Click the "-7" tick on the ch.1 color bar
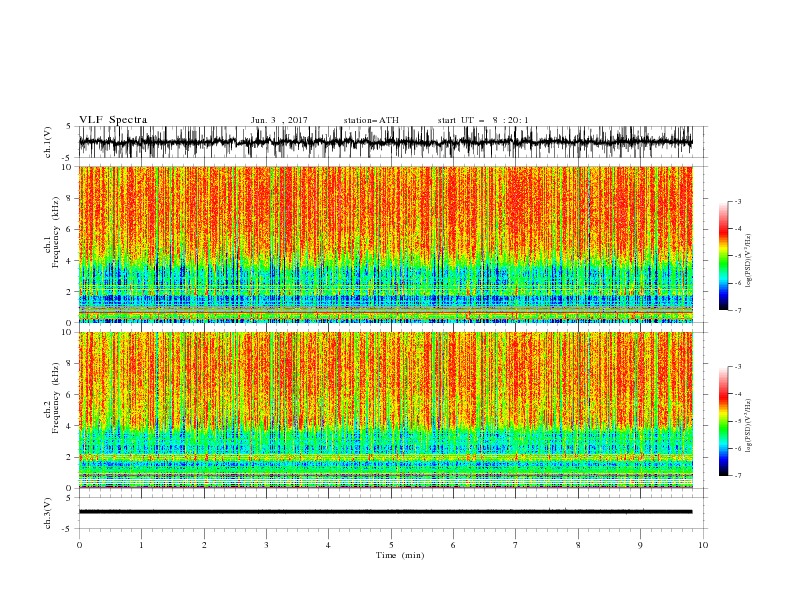The width and height of the screenshot is (792, 612). coord(737,310)
